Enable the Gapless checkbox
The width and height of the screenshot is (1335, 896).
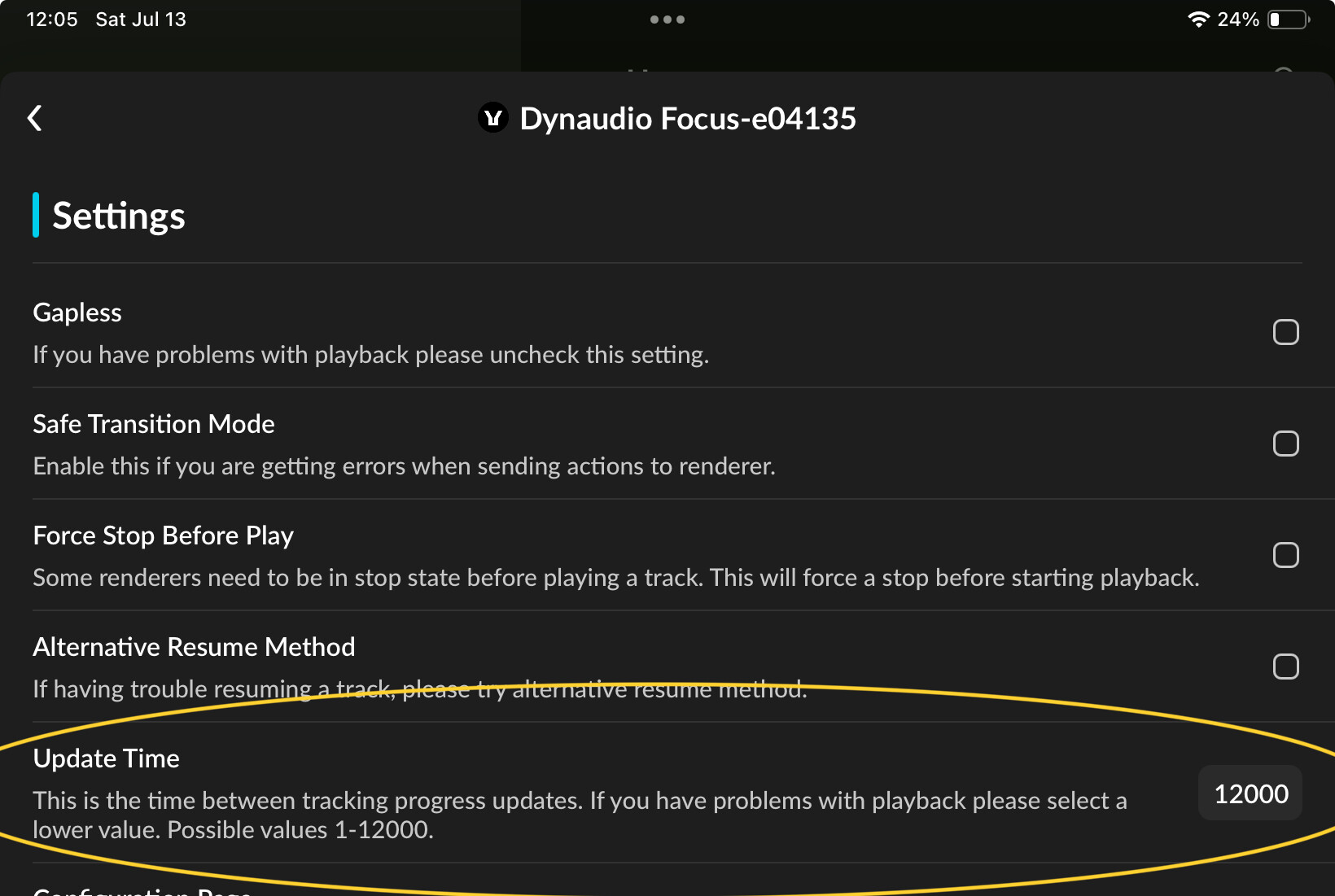coord(1285,332)
